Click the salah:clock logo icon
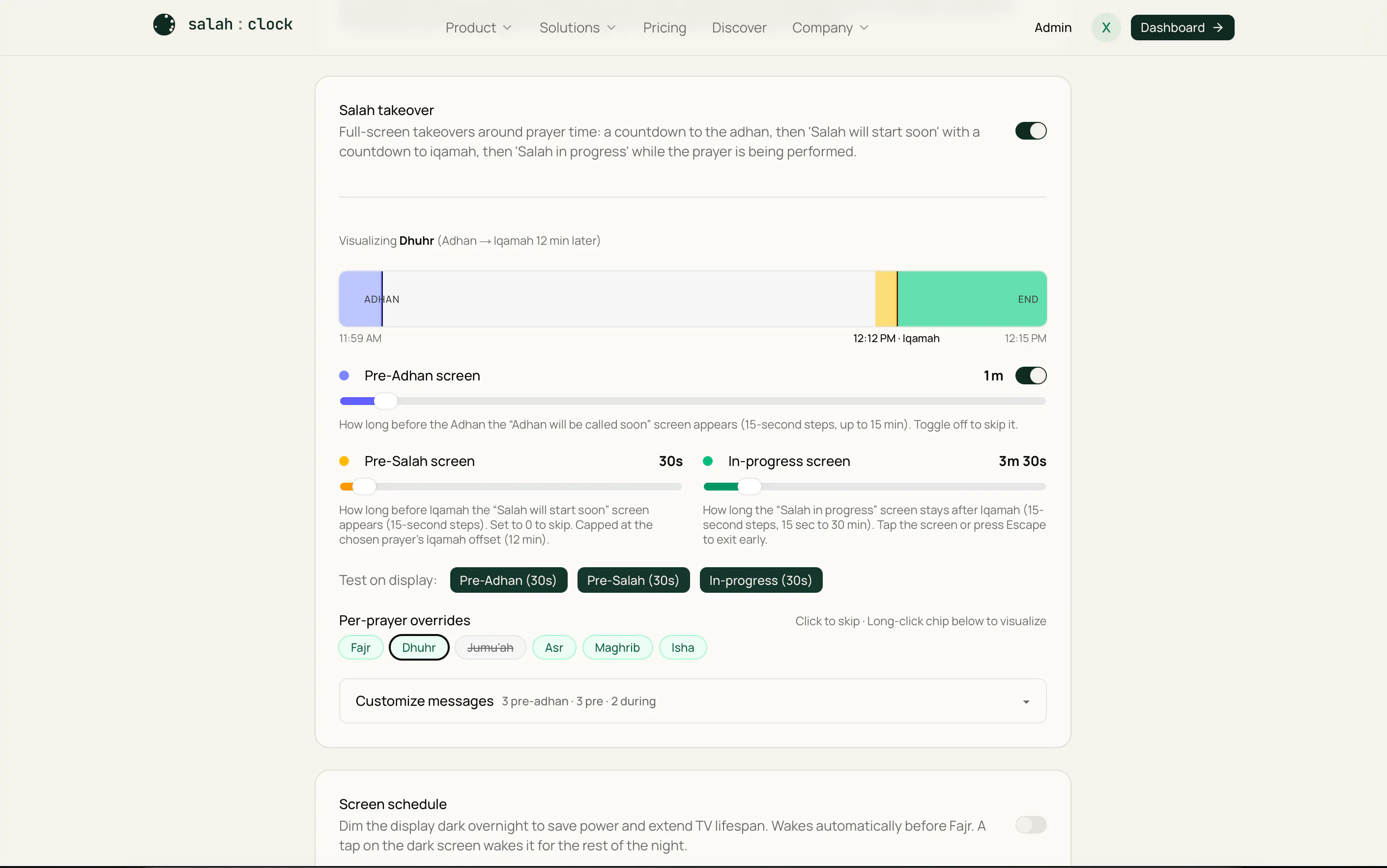 coord(164,25)
